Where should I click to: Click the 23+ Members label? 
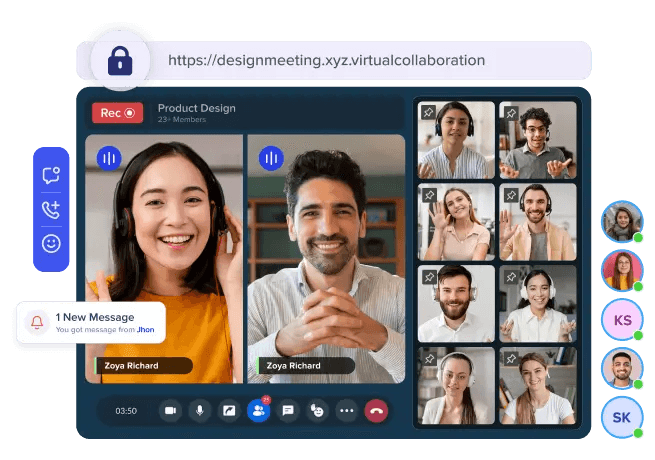[x=182, y=119]
